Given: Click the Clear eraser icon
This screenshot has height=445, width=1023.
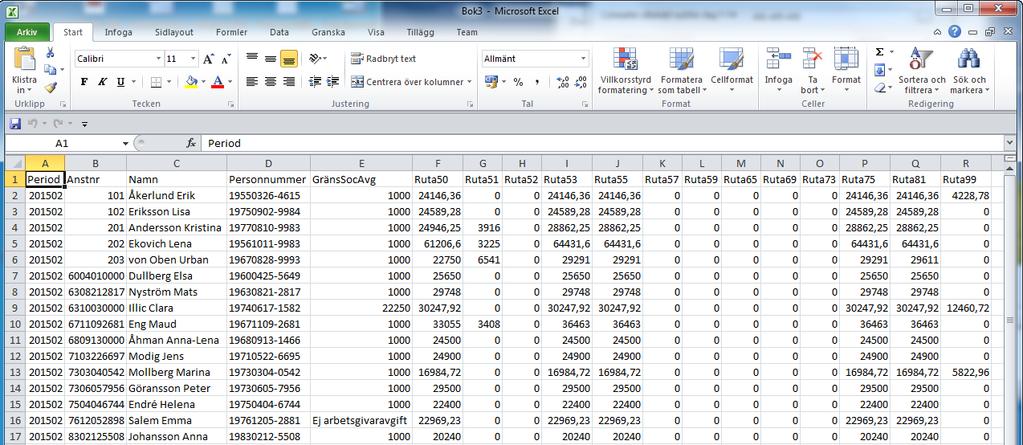Looking at the screenshot, I should pyautogui.click(x=879, y=87).
